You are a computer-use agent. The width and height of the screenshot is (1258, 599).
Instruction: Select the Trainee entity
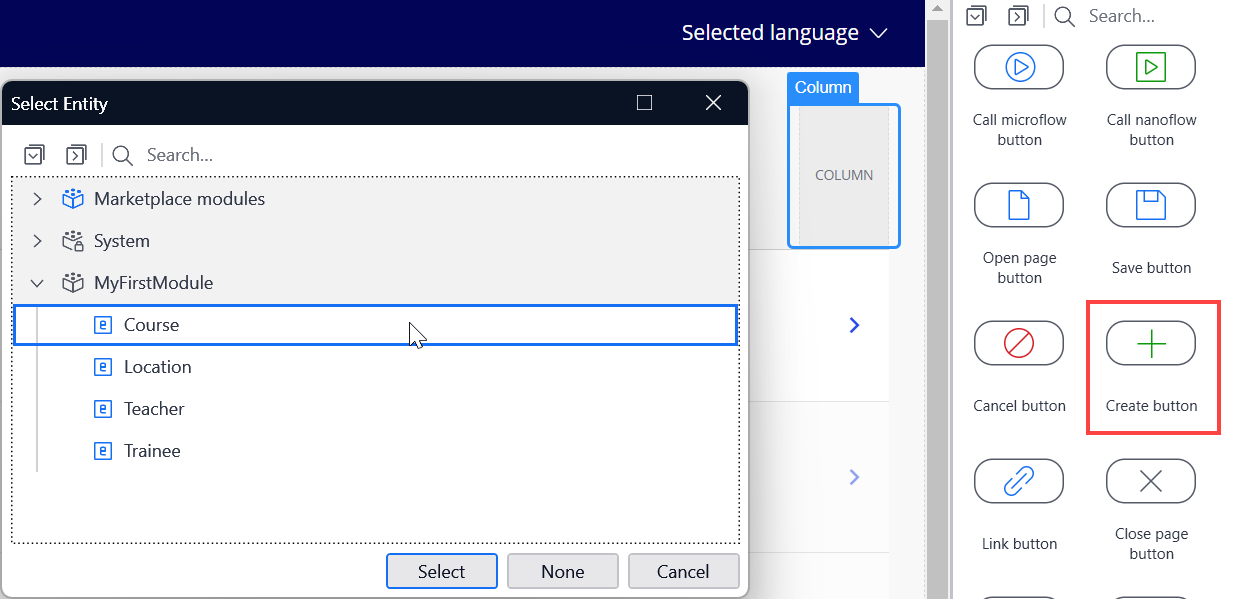pos(152,451)
